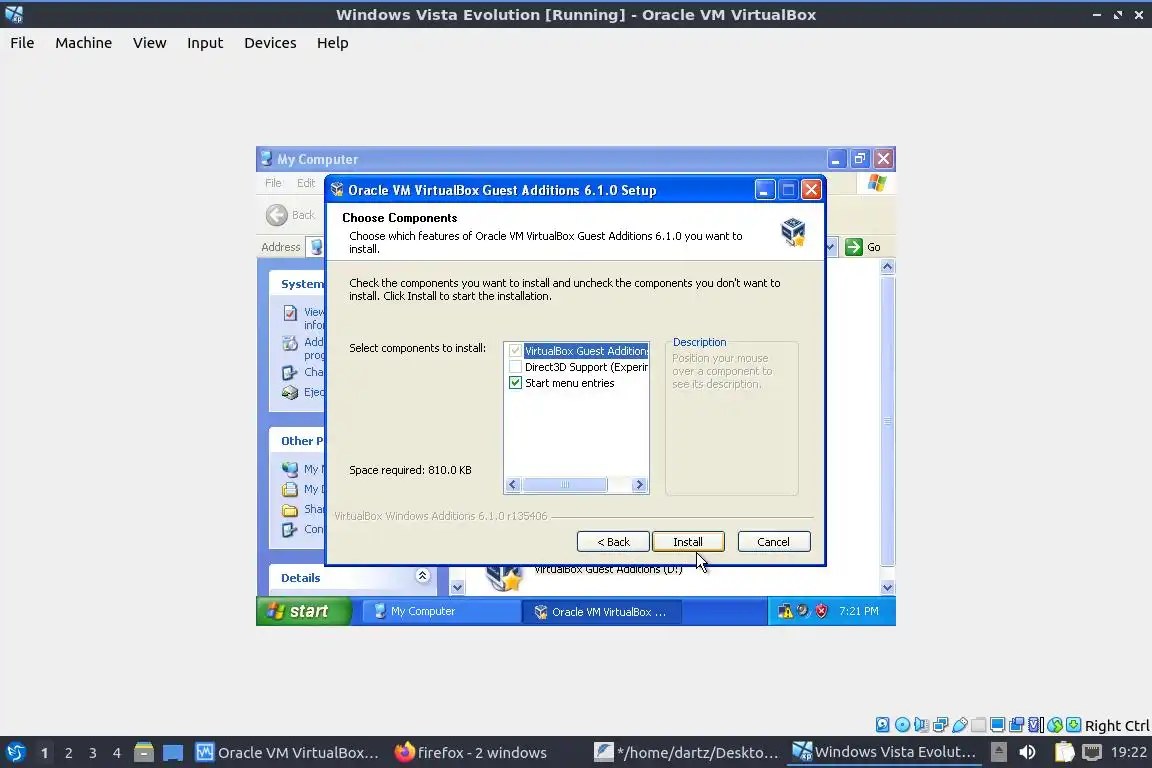This screenshot has height=768, width=1152.
Task: Open Oracle VM VirtualBox panel task entry
Action: click(287, 753)
